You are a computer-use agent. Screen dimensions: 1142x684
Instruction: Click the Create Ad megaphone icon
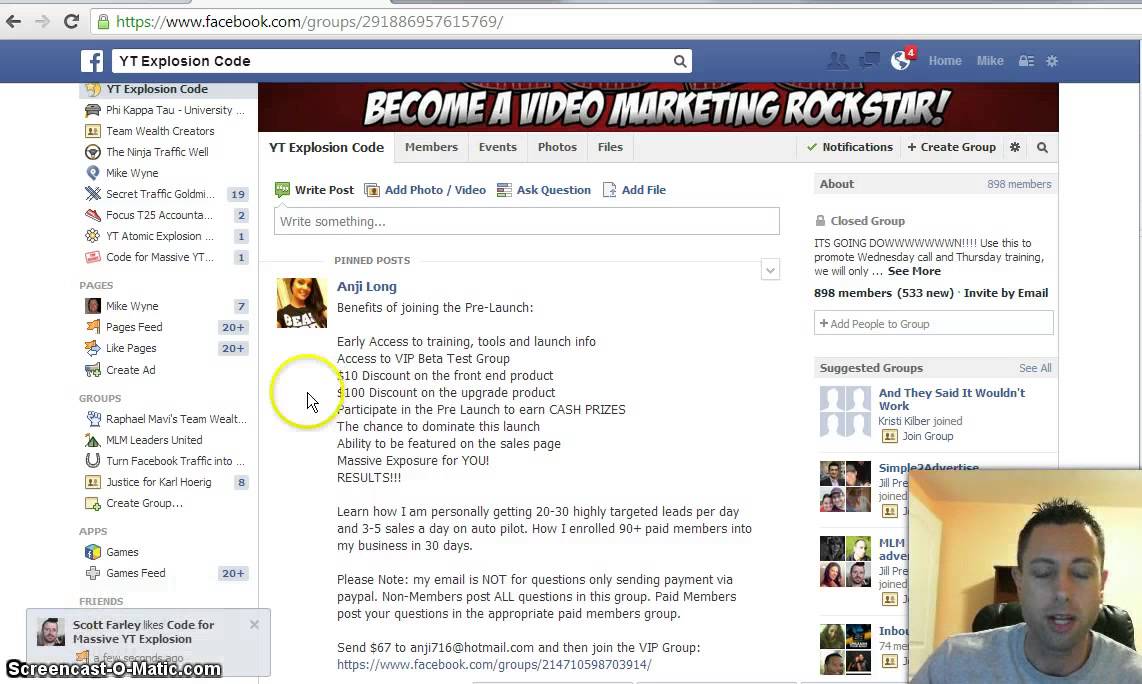click(x=92, y=370)
